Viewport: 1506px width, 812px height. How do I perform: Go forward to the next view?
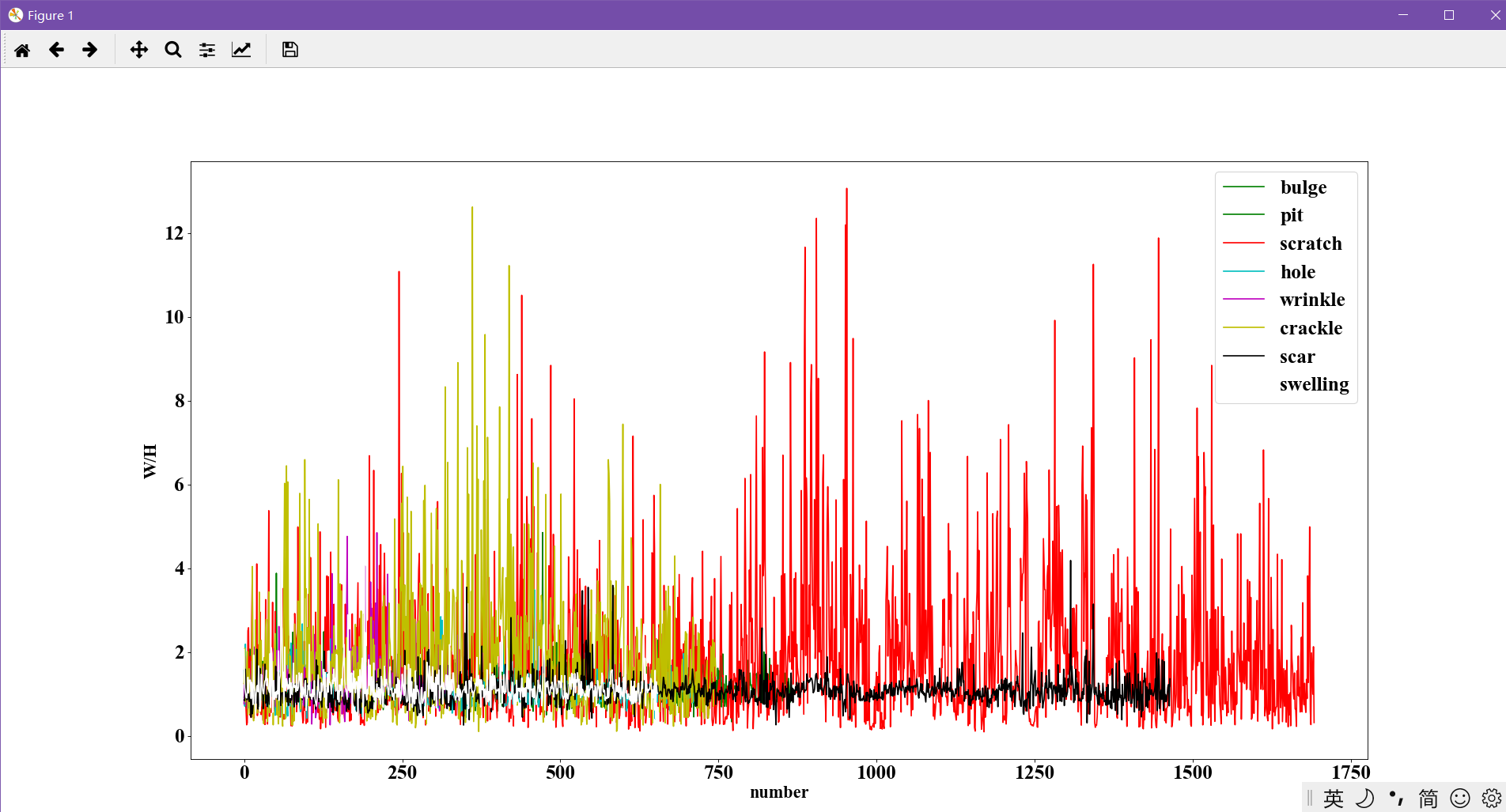pos(90,50)
